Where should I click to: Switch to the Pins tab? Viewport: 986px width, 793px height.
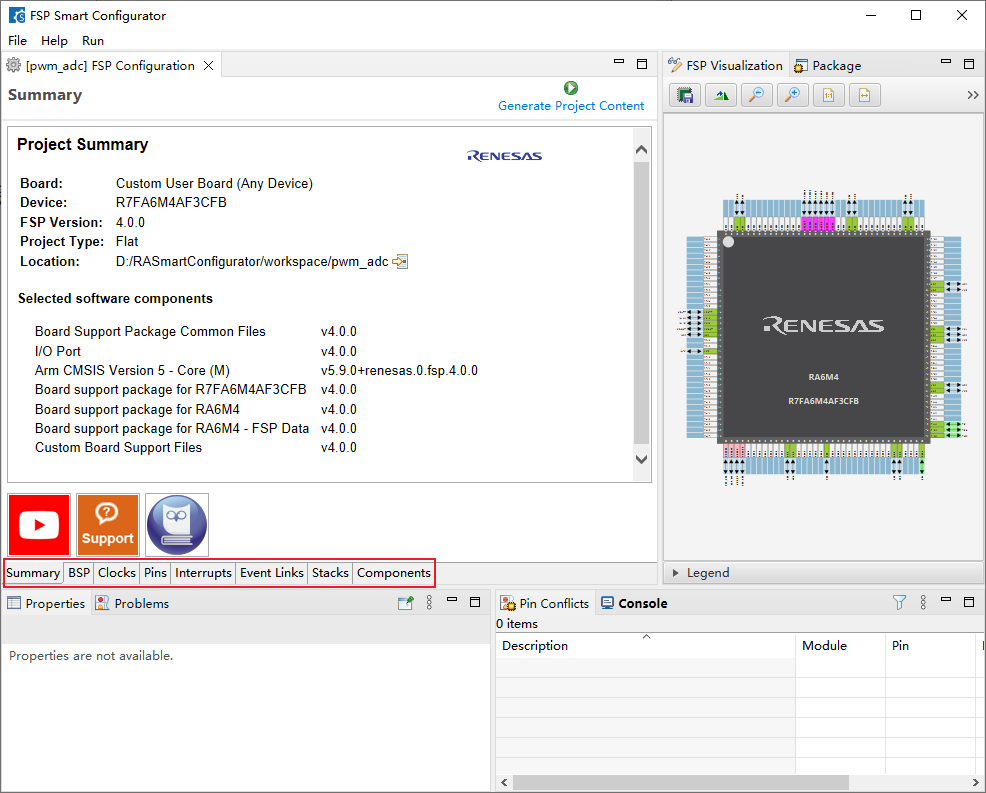(x=155, y=573)
